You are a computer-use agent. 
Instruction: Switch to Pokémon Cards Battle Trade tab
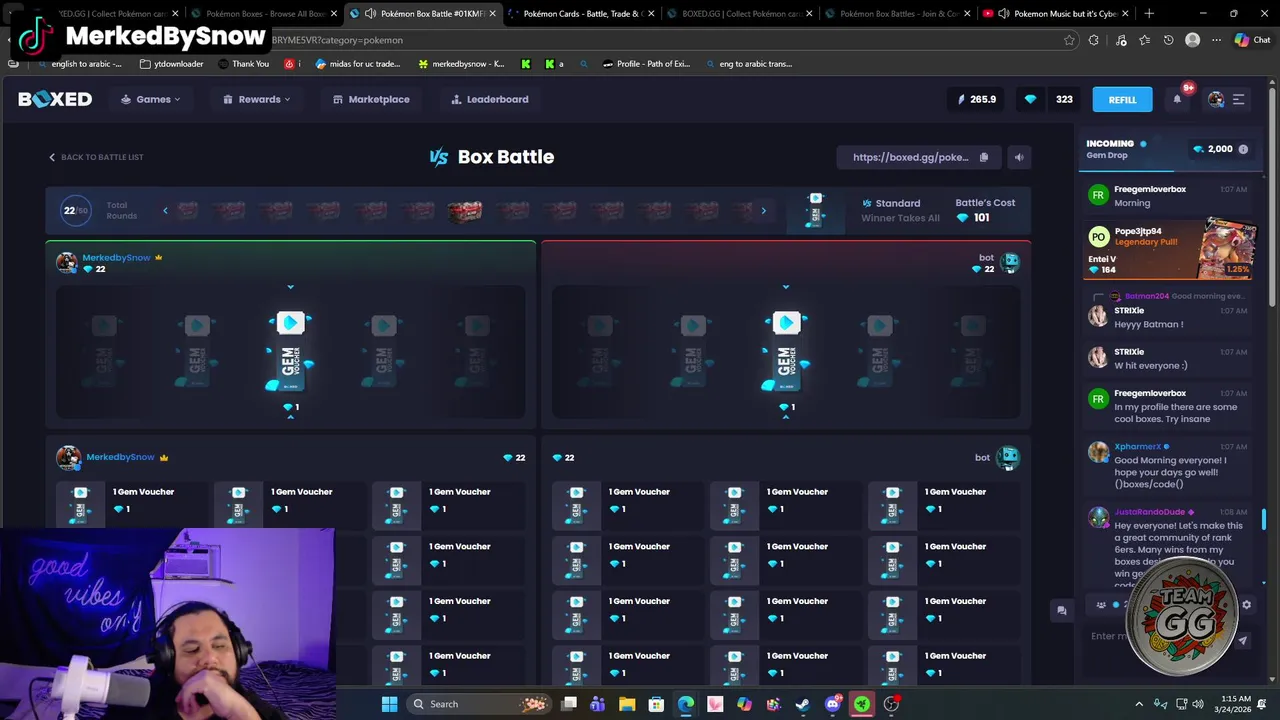(x=582, y=14)
